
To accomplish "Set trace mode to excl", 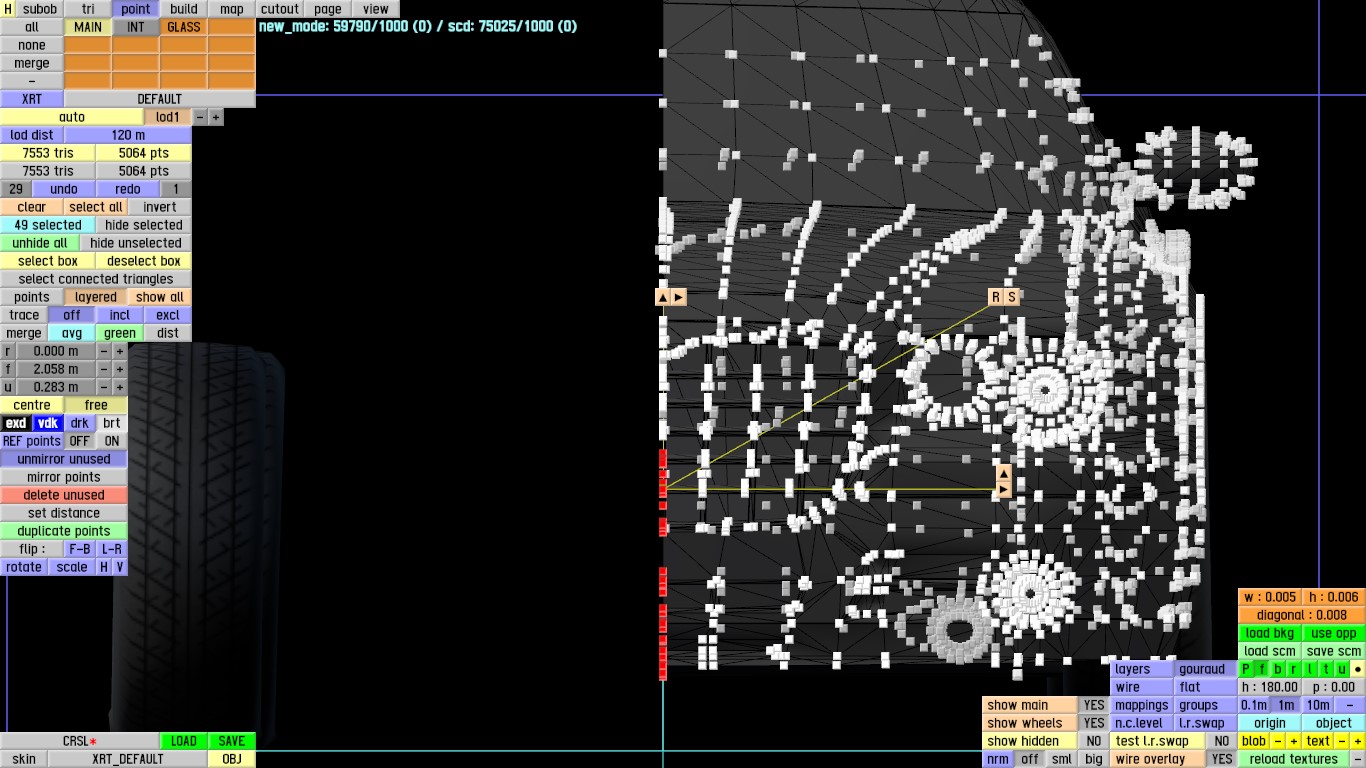I will point(168,315).
